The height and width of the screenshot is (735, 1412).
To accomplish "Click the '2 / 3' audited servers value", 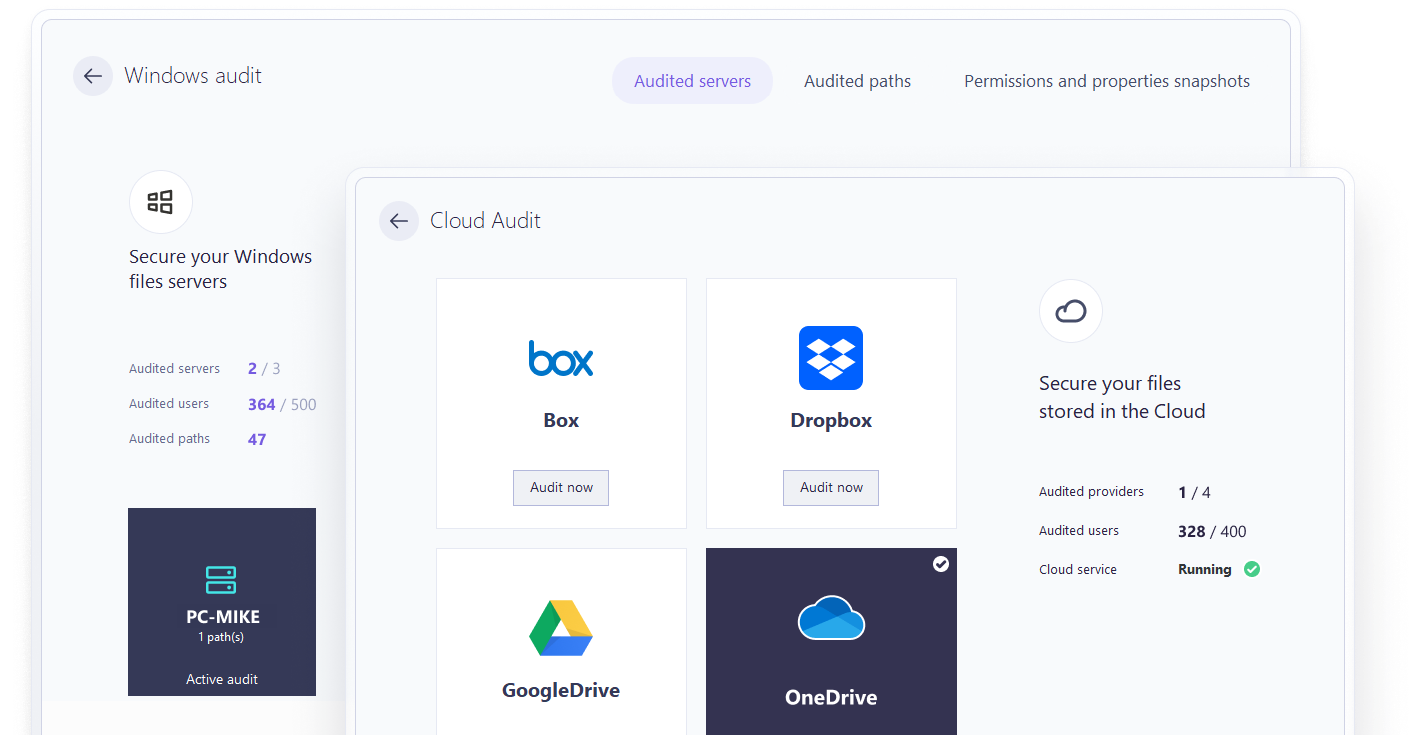I will (x=264, y=369).
